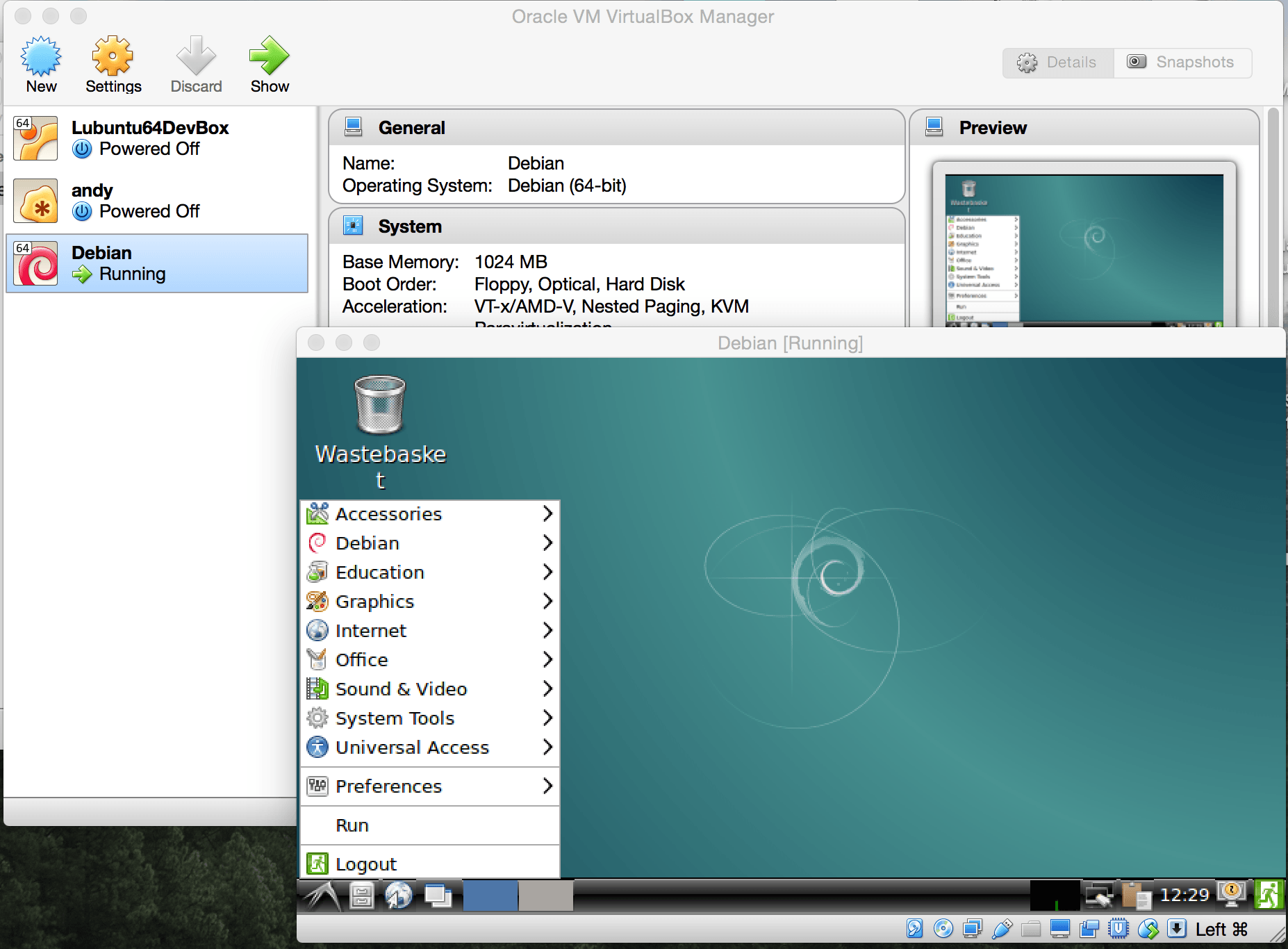The image size is (1288, 949).
Task: Click the Debian VM preview thumbnail
Action: coord(1084,250)
